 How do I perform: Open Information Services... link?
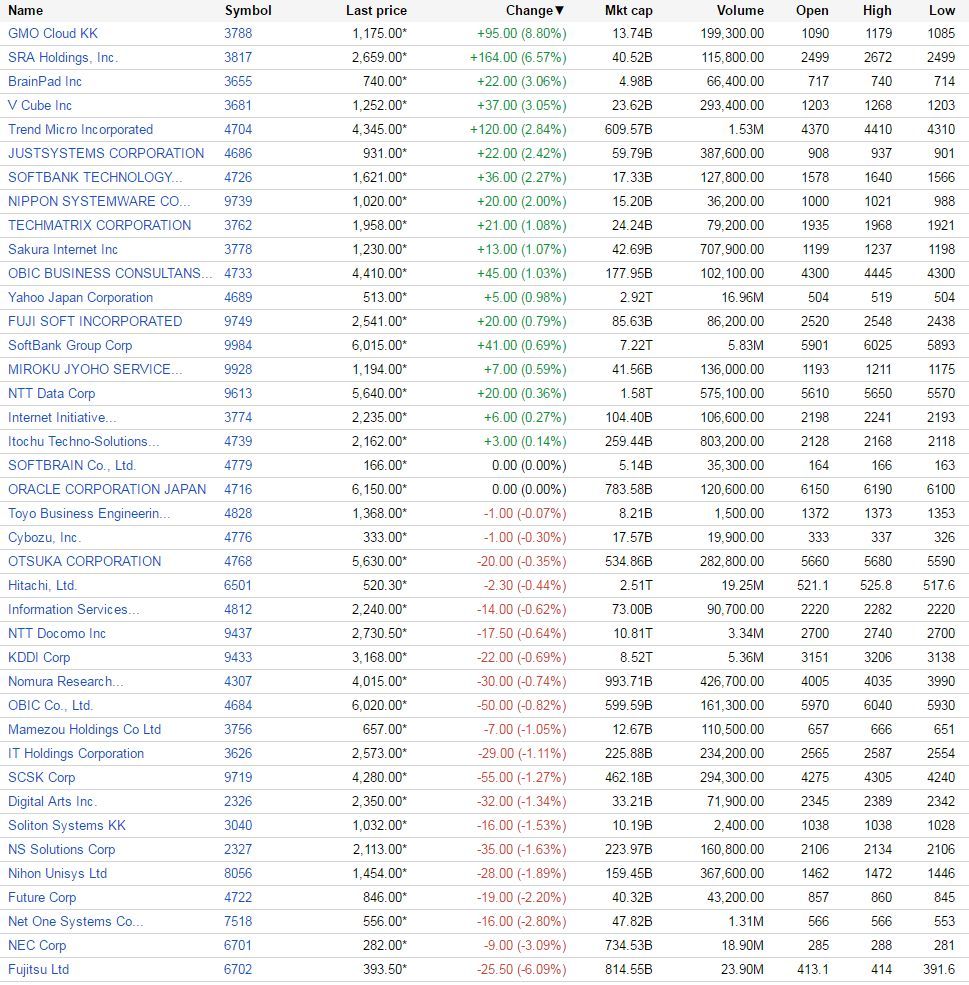pos(74,609)
